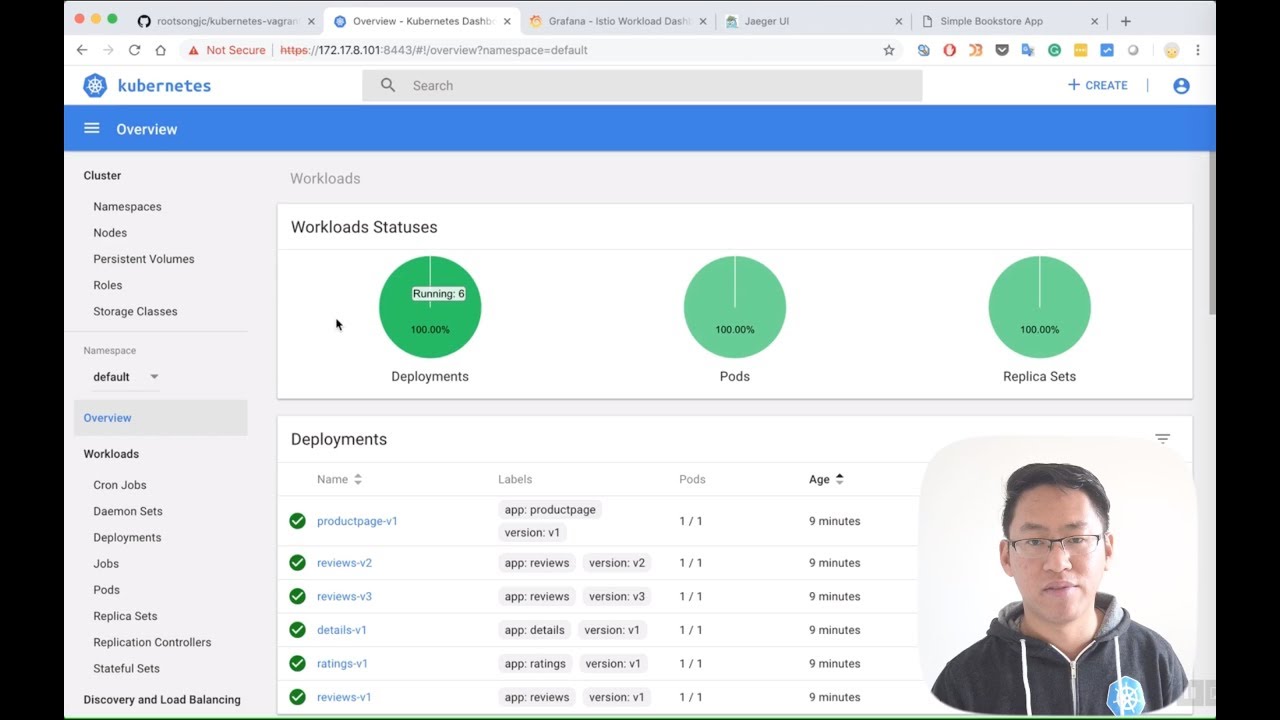Viewport: 1280px width, 720px height.
Task: Open Storage Classes in the sidebar
Action: [x=135, y=311]
